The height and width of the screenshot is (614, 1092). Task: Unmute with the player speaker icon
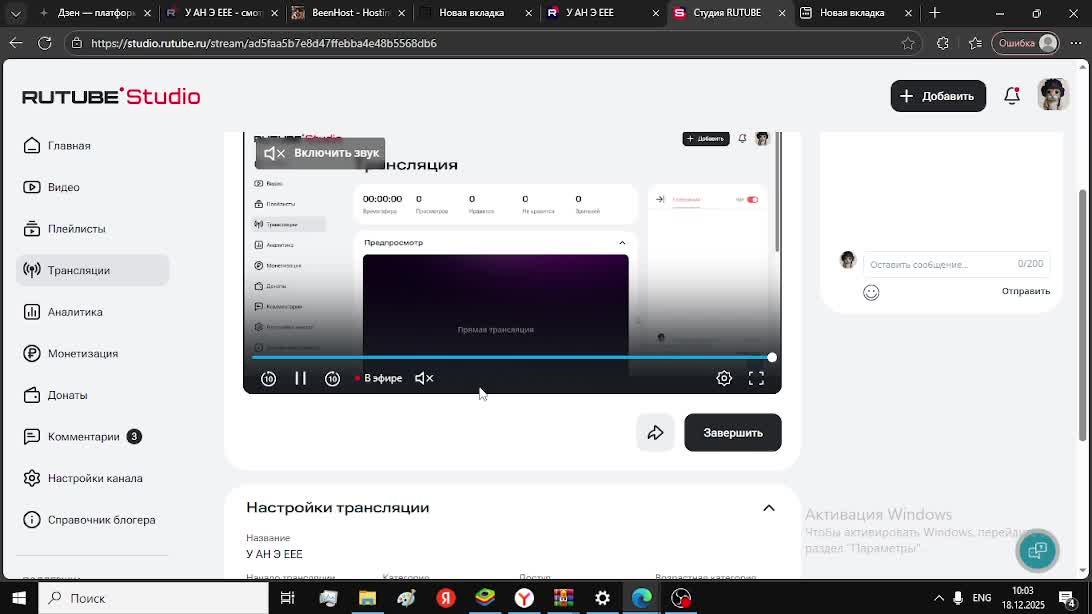click(x=424, y=378)
